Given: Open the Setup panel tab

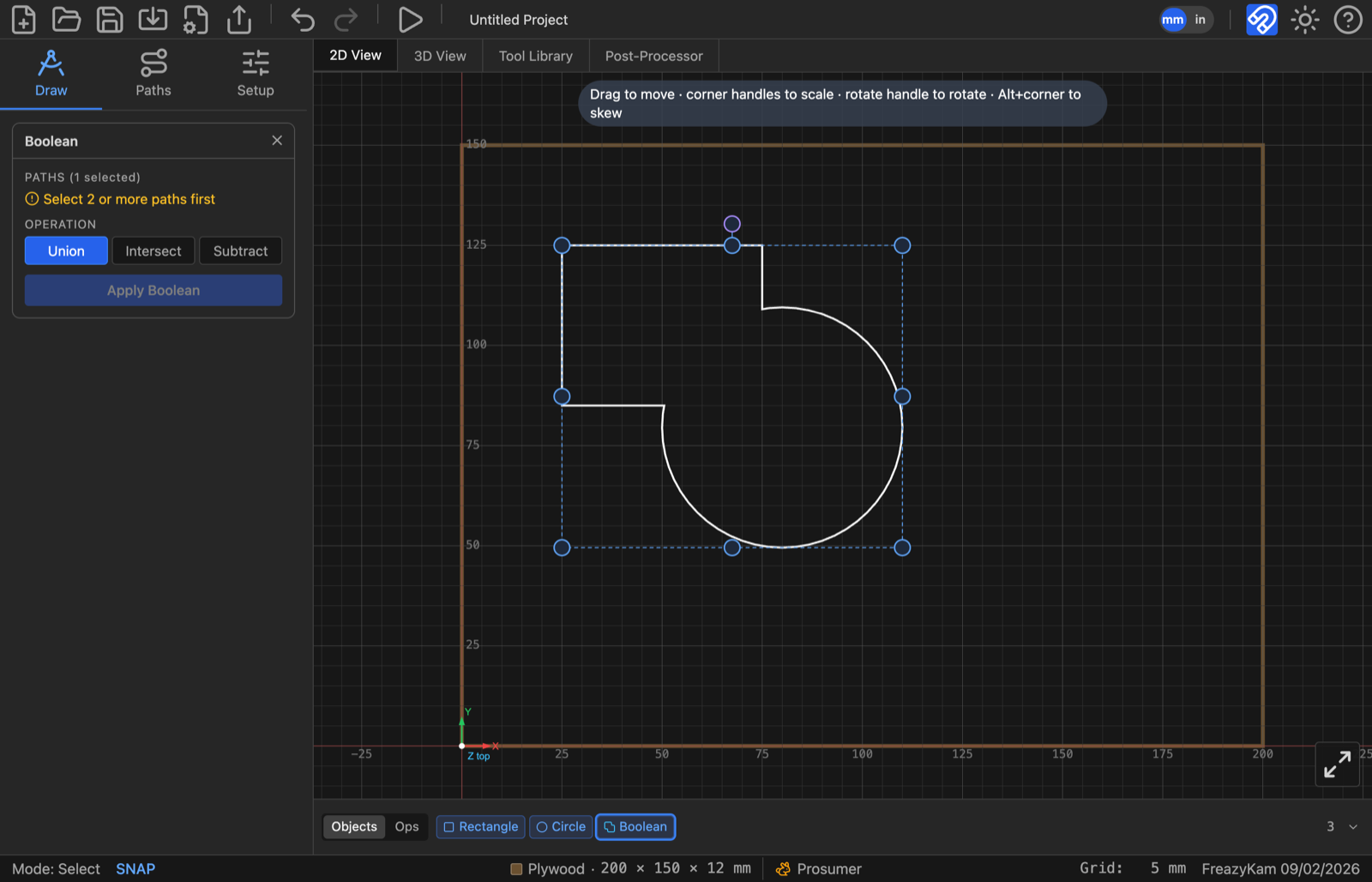Looking at the screenshot, I should coord(256,74).
